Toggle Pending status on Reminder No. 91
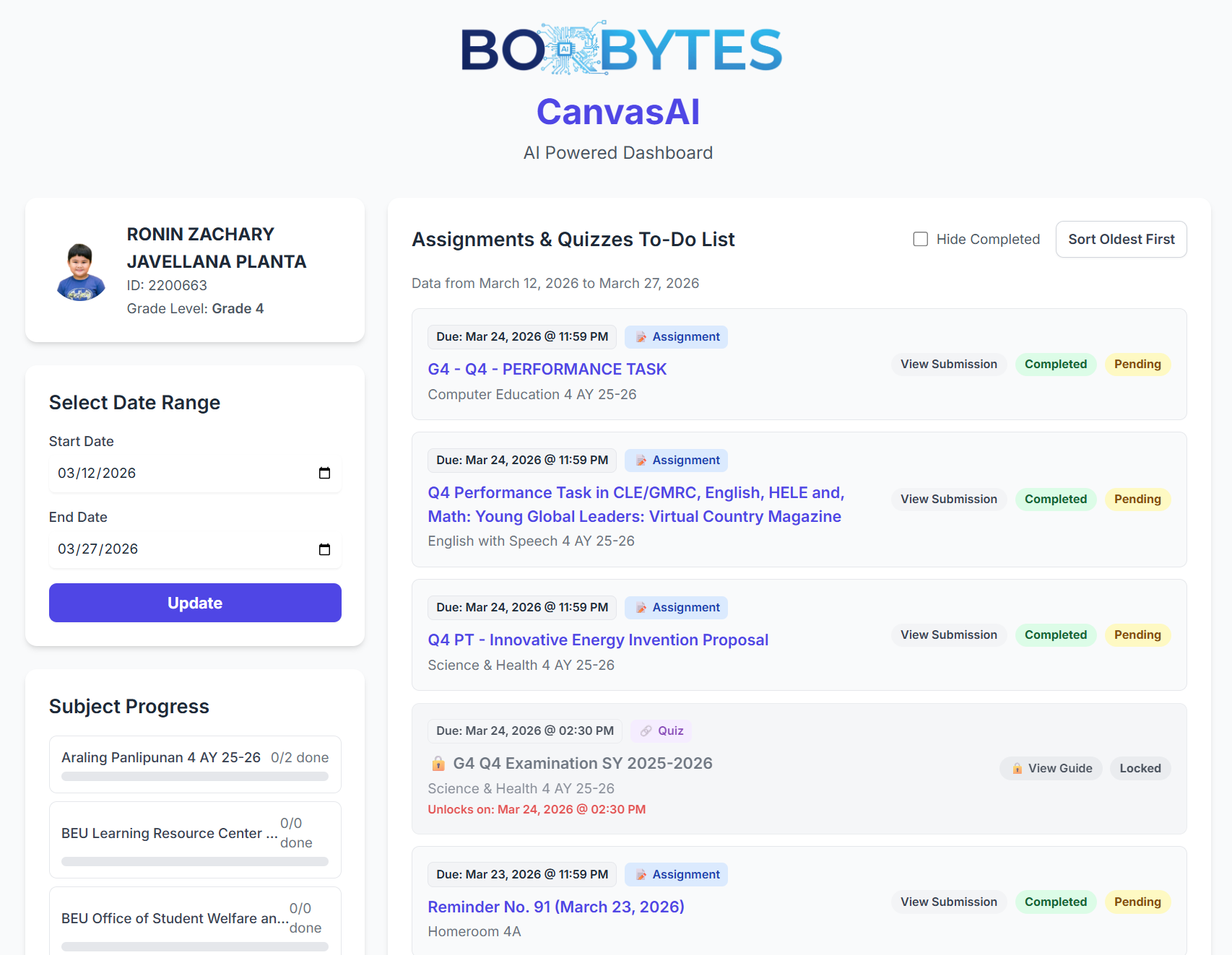1232x955 pixels. [x=1137, y=902]
